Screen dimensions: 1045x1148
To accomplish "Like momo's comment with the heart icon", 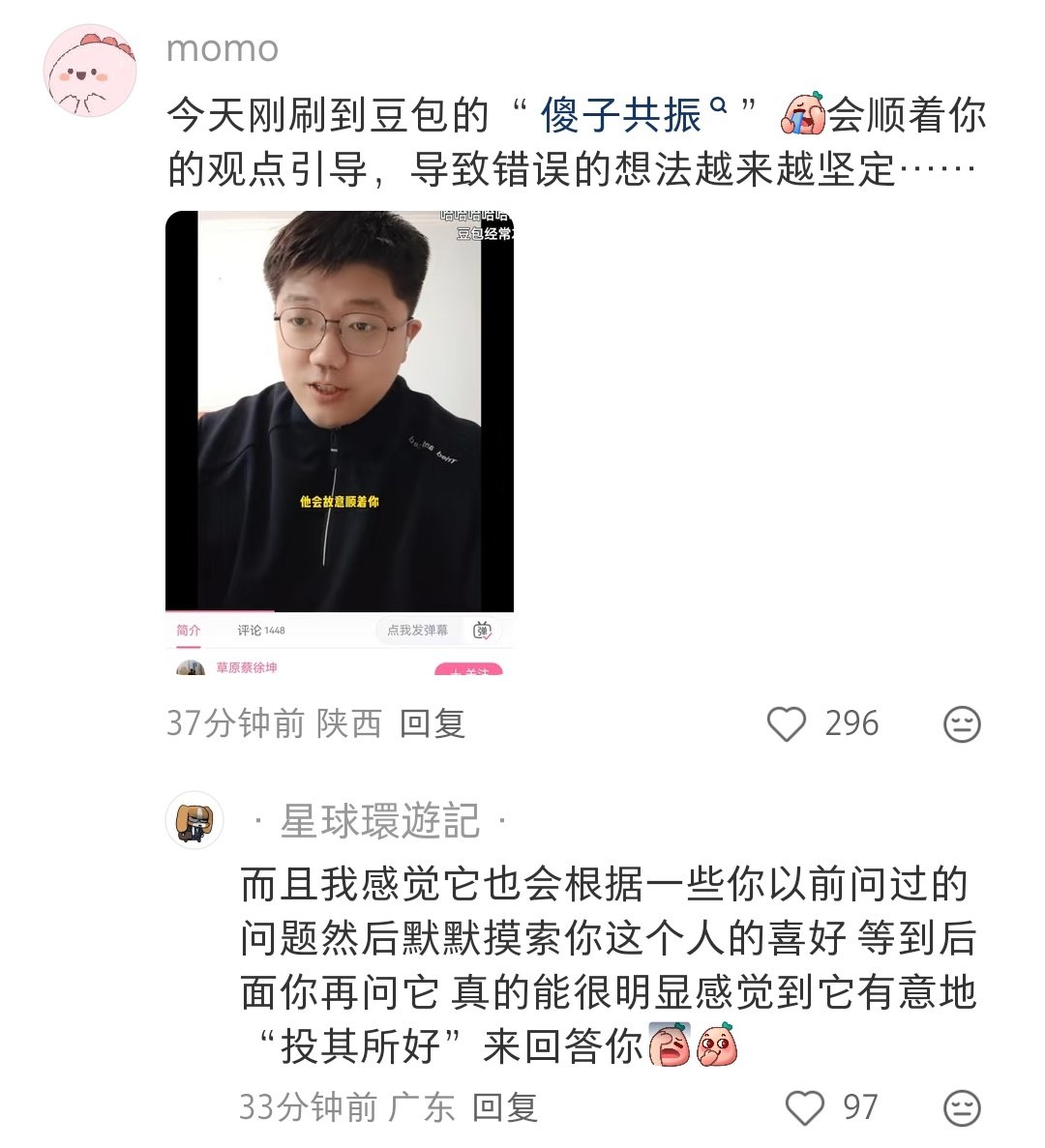I will [x=786, y=723].
